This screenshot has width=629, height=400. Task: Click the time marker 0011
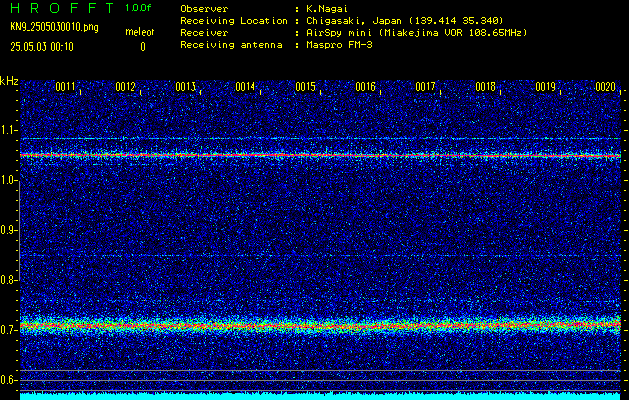pos(65,87)
